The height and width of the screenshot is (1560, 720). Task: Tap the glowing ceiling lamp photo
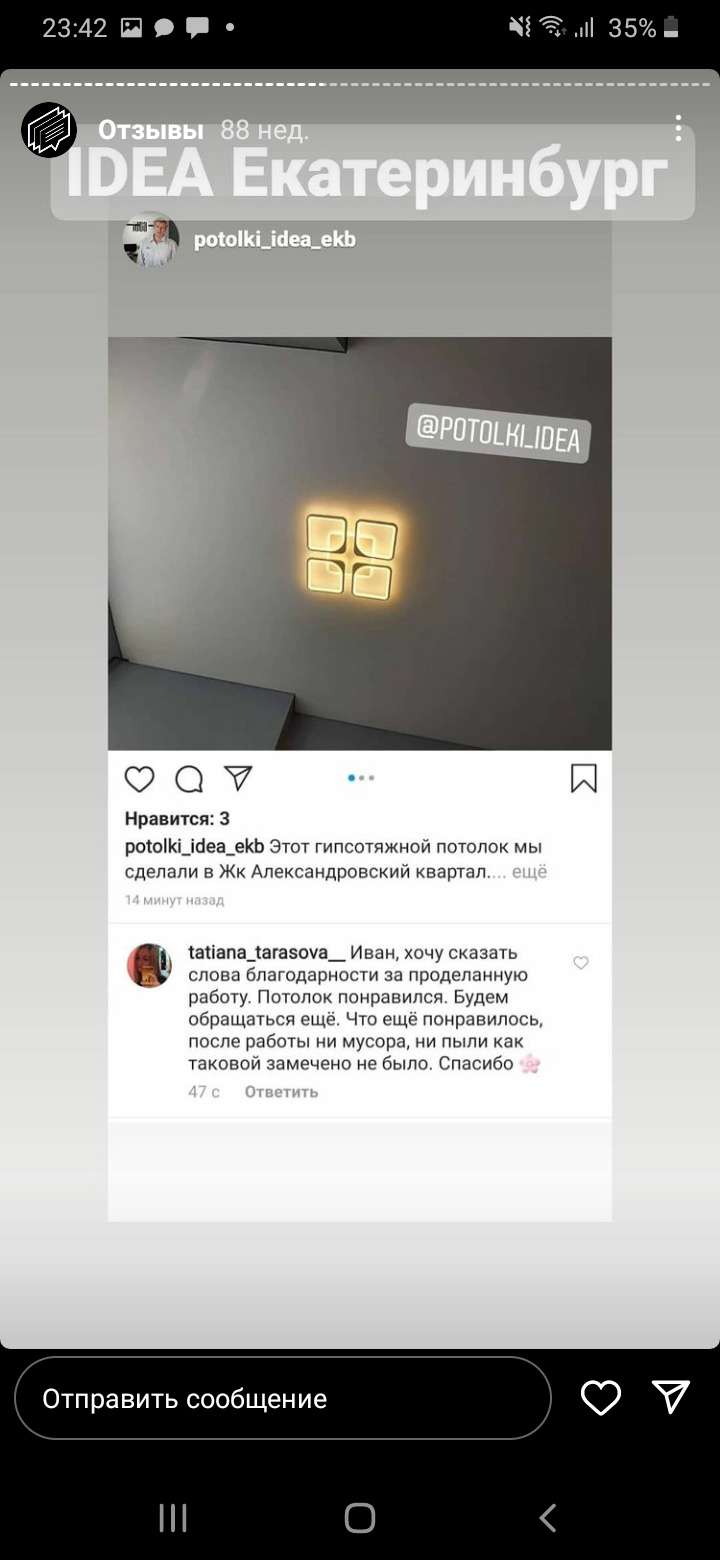tap(360, 543)
